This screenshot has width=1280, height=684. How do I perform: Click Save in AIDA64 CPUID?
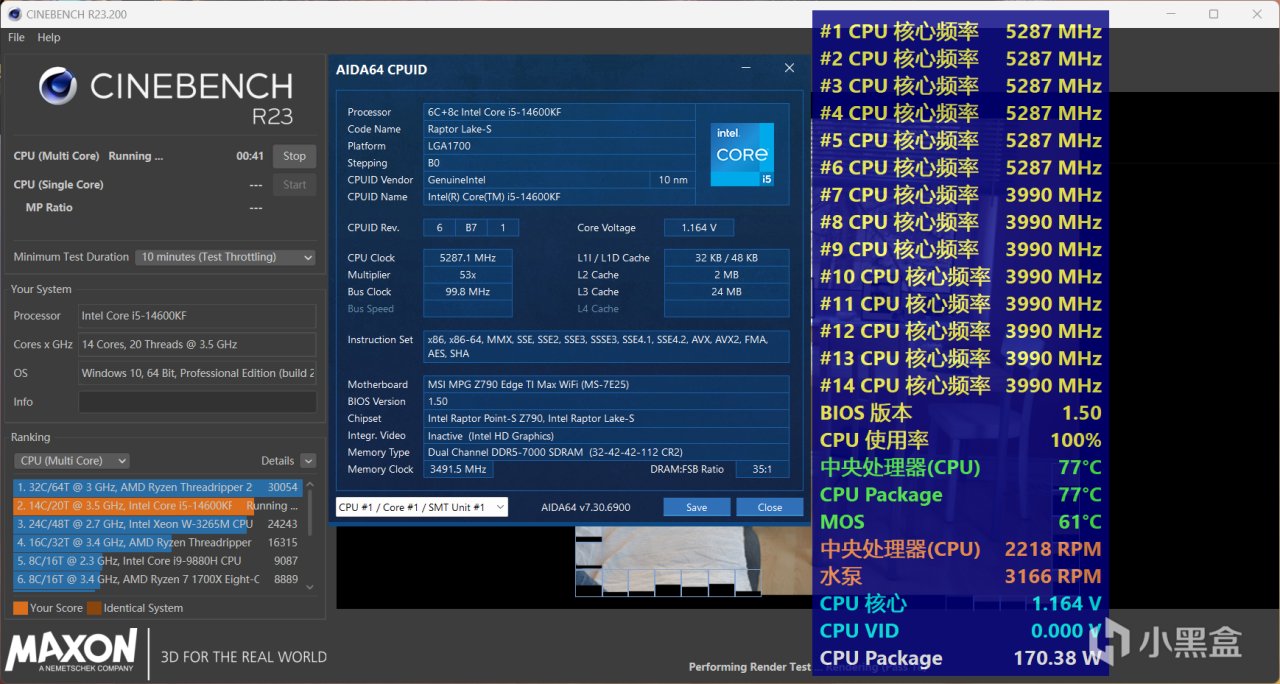[x=697, y=507]
